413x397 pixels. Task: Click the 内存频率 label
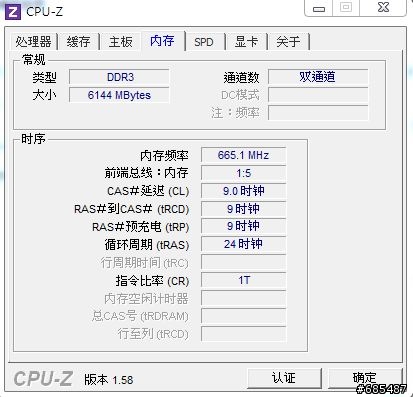point(164,155)
